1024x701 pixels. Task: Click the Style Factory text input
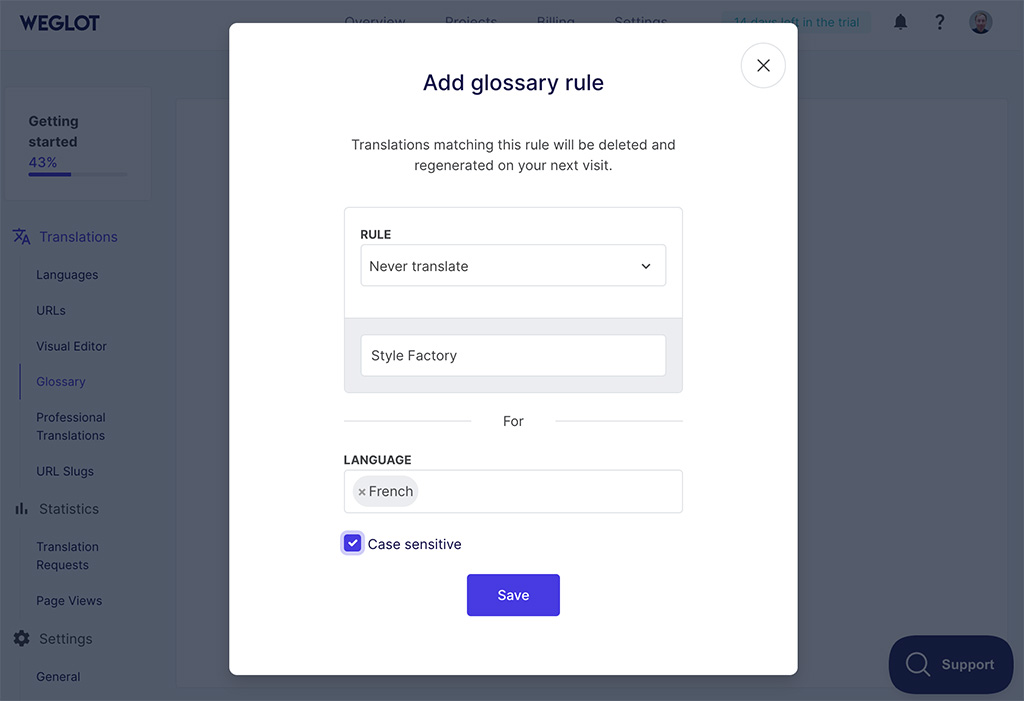click(513, 355)
